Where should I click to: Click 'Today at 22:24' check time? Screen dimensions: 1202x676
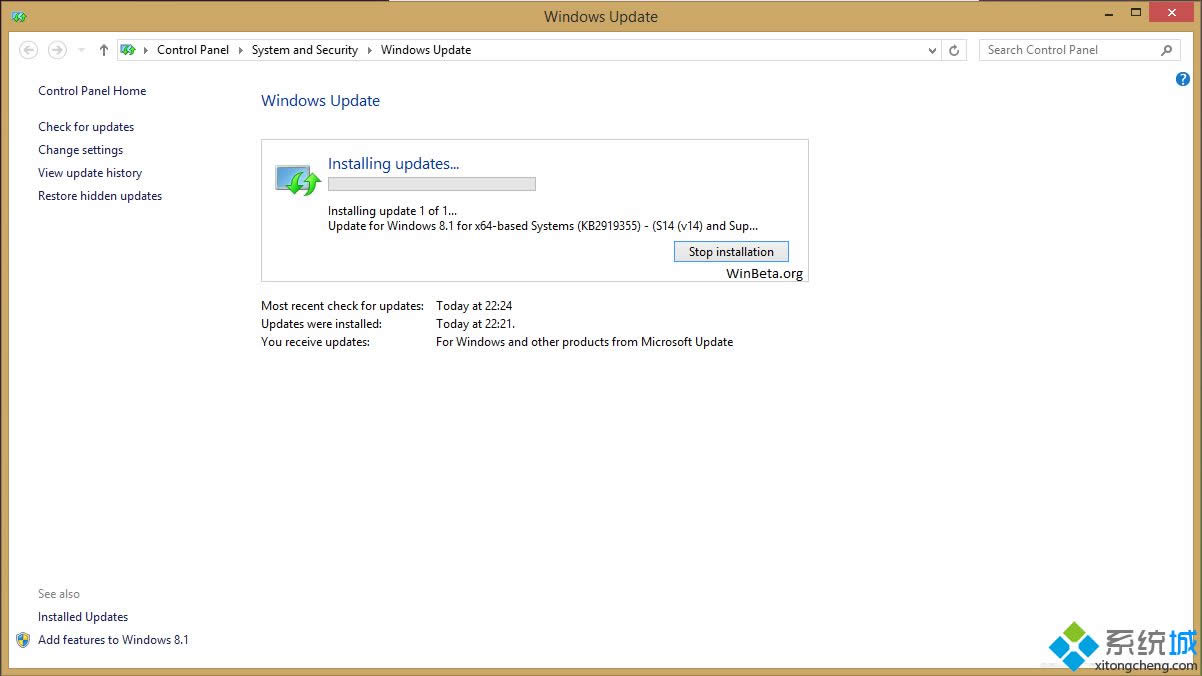[474, 306]
